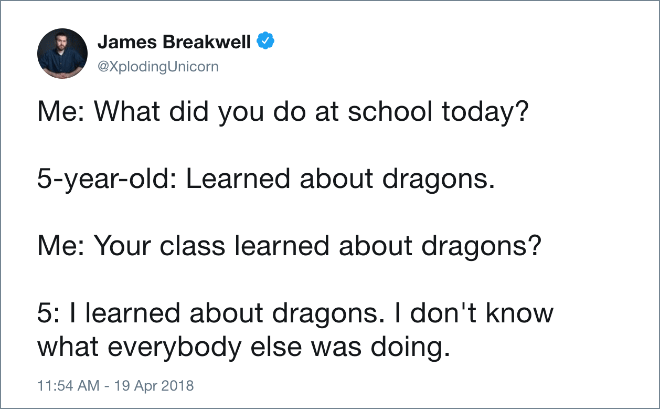This screenshot has height=409, width=660.
Task: Click the '5: I learned about dragons' line
Action: tap(295, 313)
